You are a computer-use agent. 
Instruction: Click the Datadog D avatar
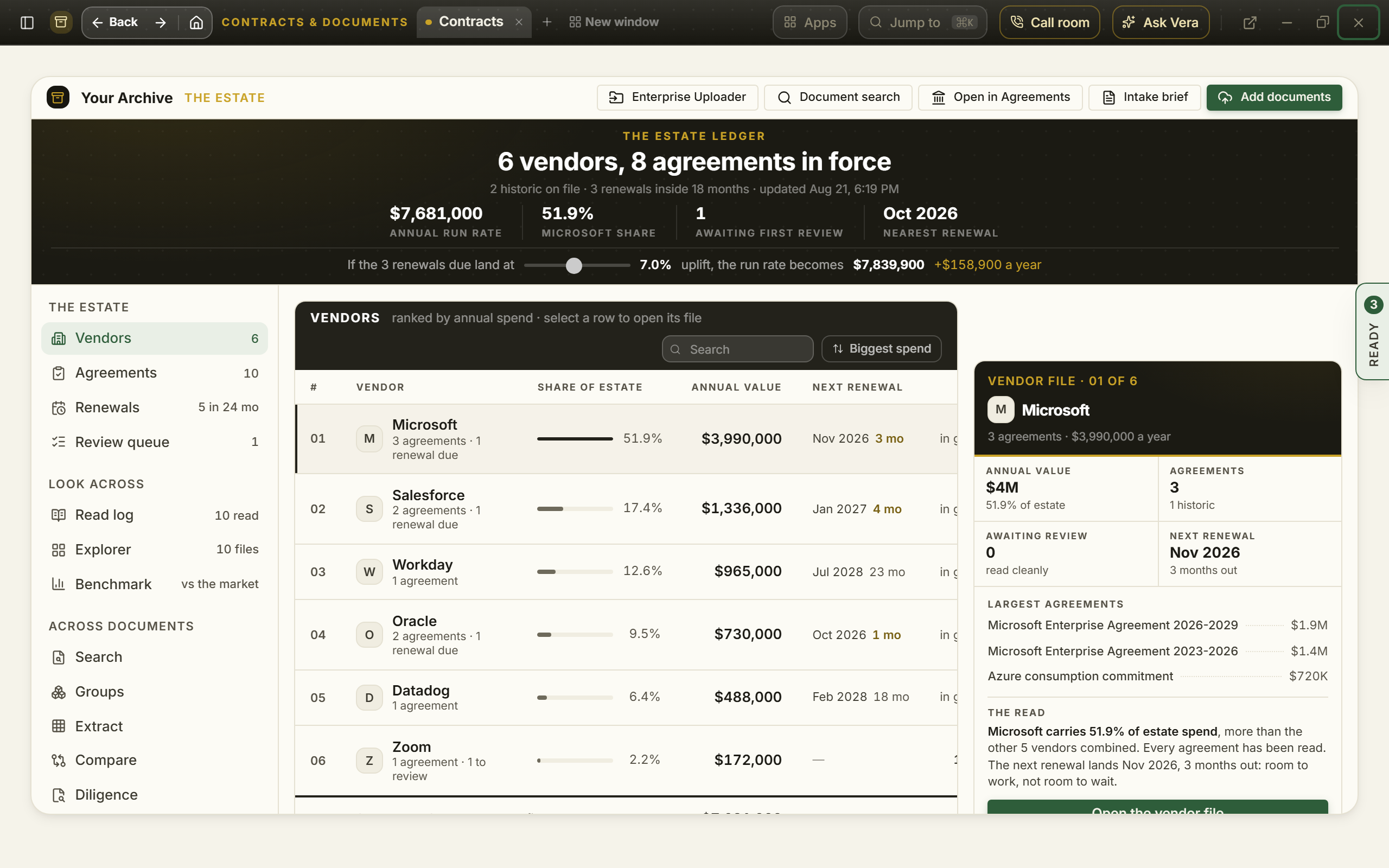point(369,698)
